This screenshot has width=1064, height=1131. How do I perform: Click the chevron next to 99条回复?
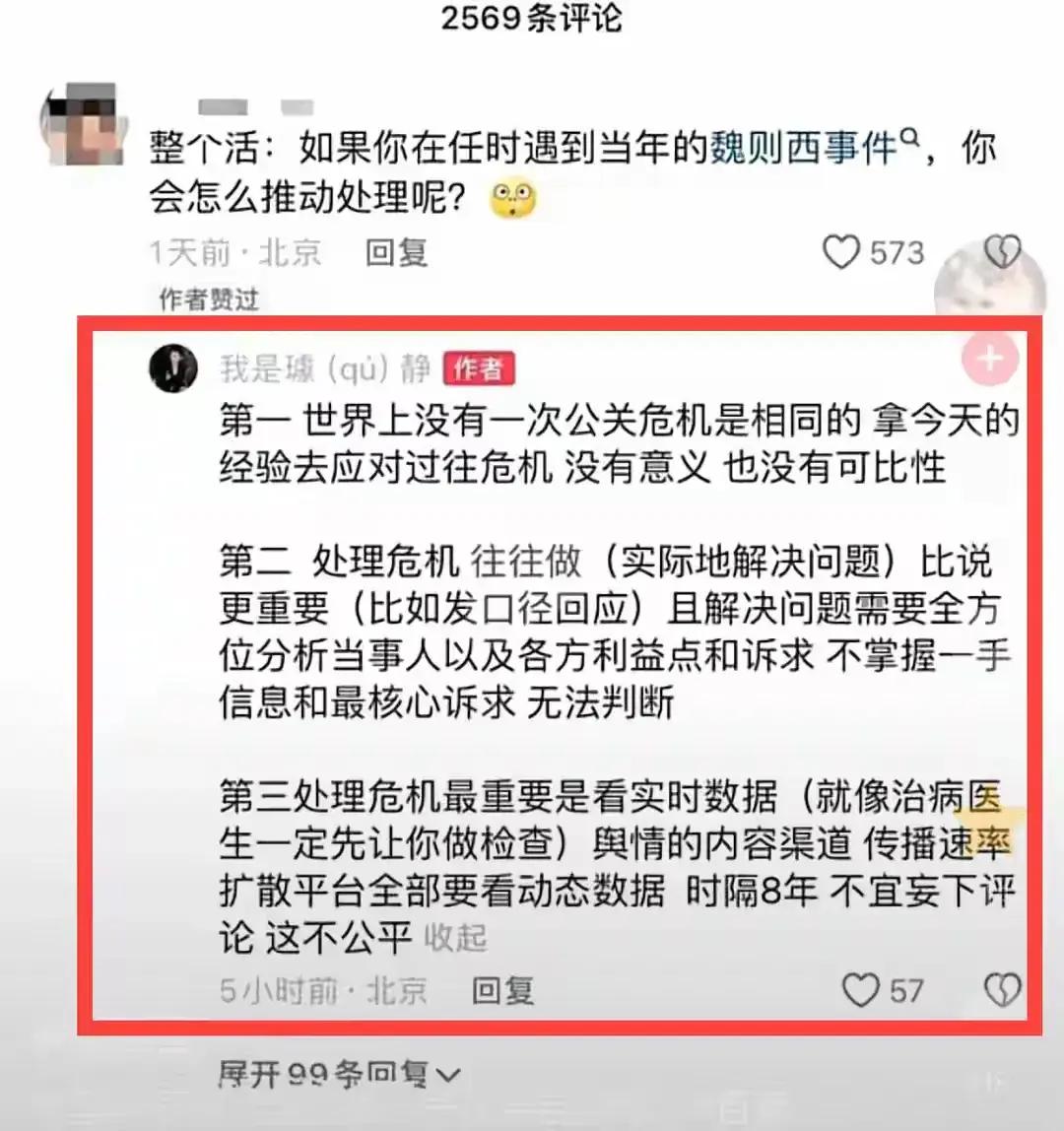tap(447, 1076)
